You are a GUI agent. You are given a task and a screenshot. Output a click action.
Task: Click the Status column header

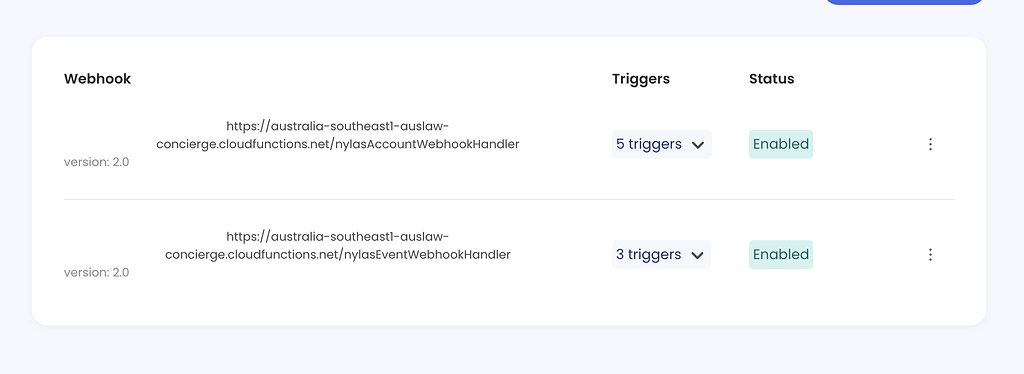point(771,79)
